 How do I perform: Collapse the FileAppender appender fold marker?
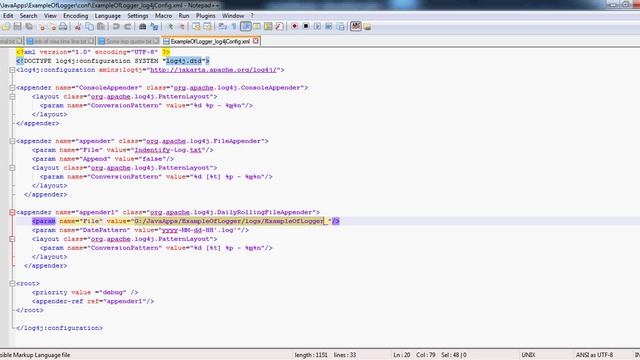(12, 141)
